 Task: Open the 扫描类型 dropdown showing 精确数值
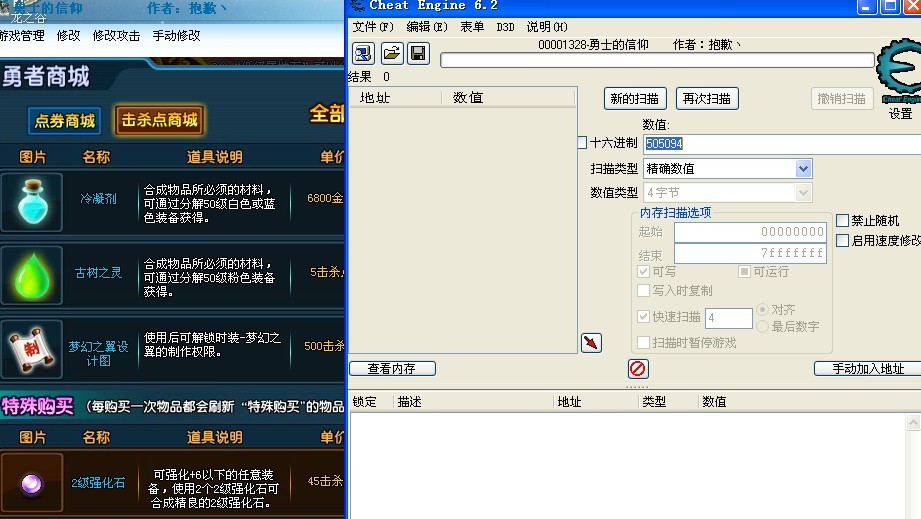click(x=728, y=168)
